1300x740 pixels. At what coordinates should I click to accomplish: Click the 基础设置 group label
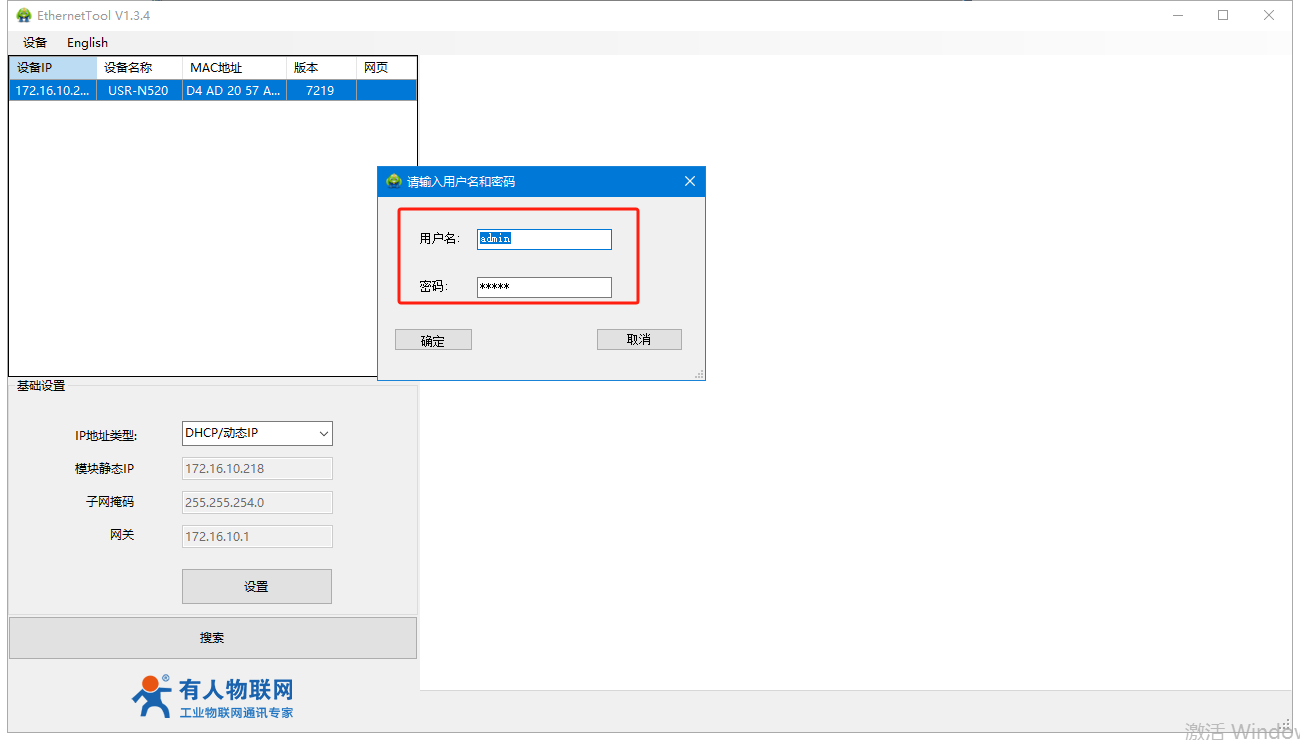click(41, 386)
